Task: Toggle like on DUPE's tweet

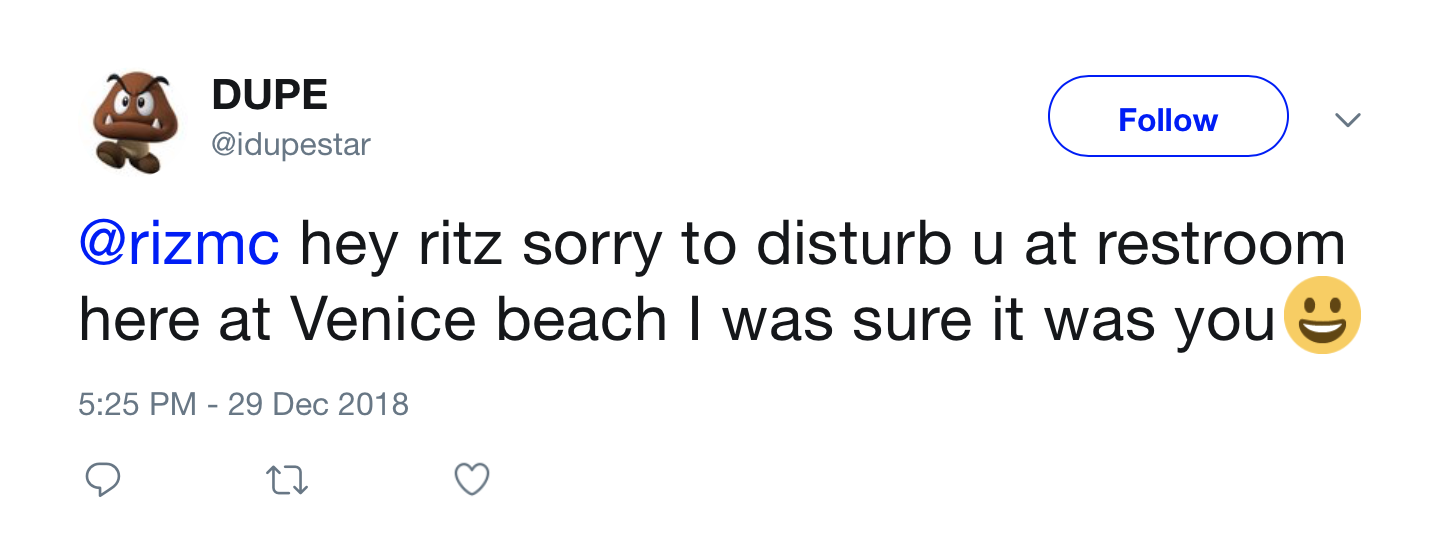Action: click(472, 480)
